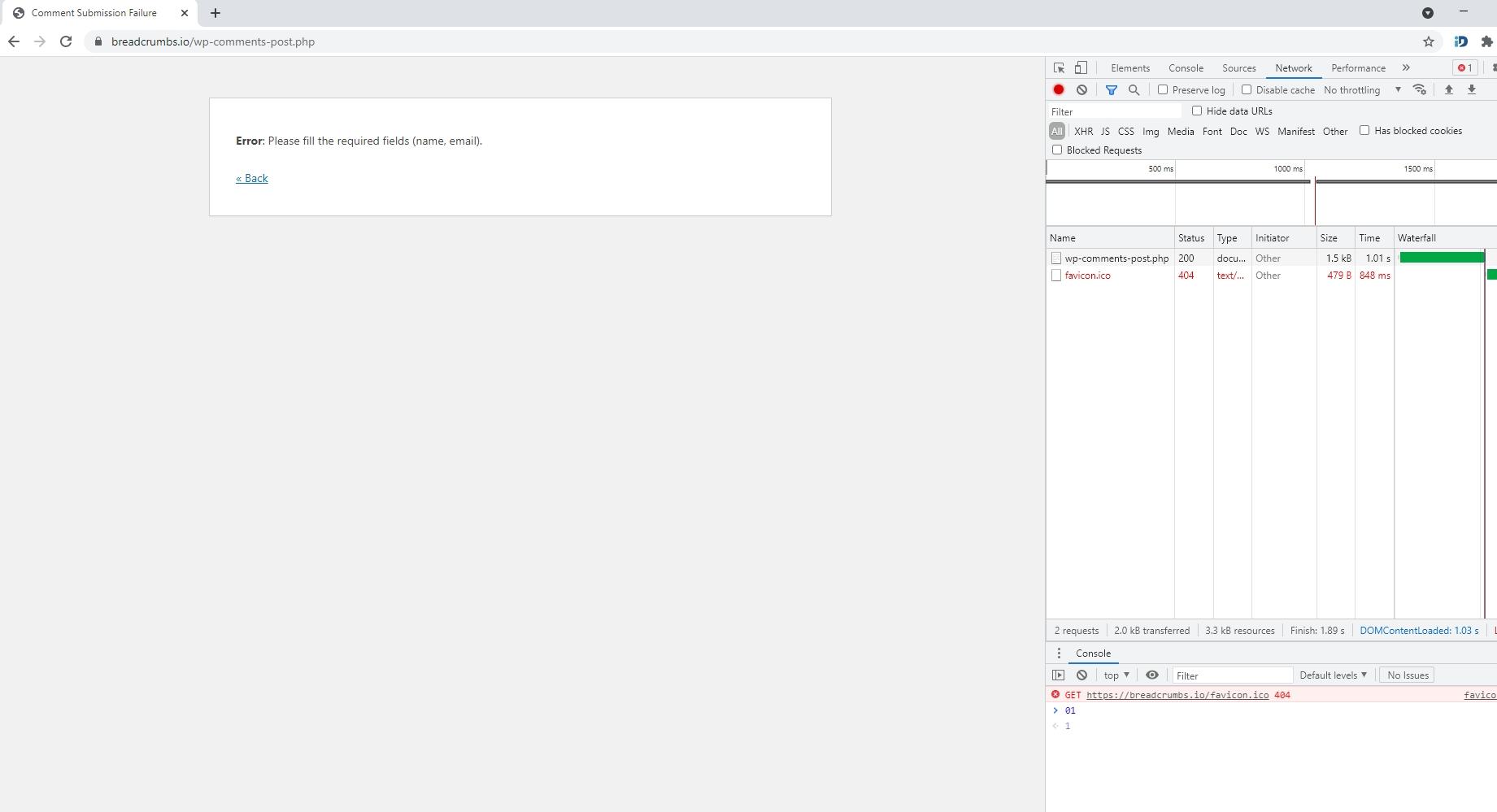Focus the network Filter text field

[x=1115, y=111]
